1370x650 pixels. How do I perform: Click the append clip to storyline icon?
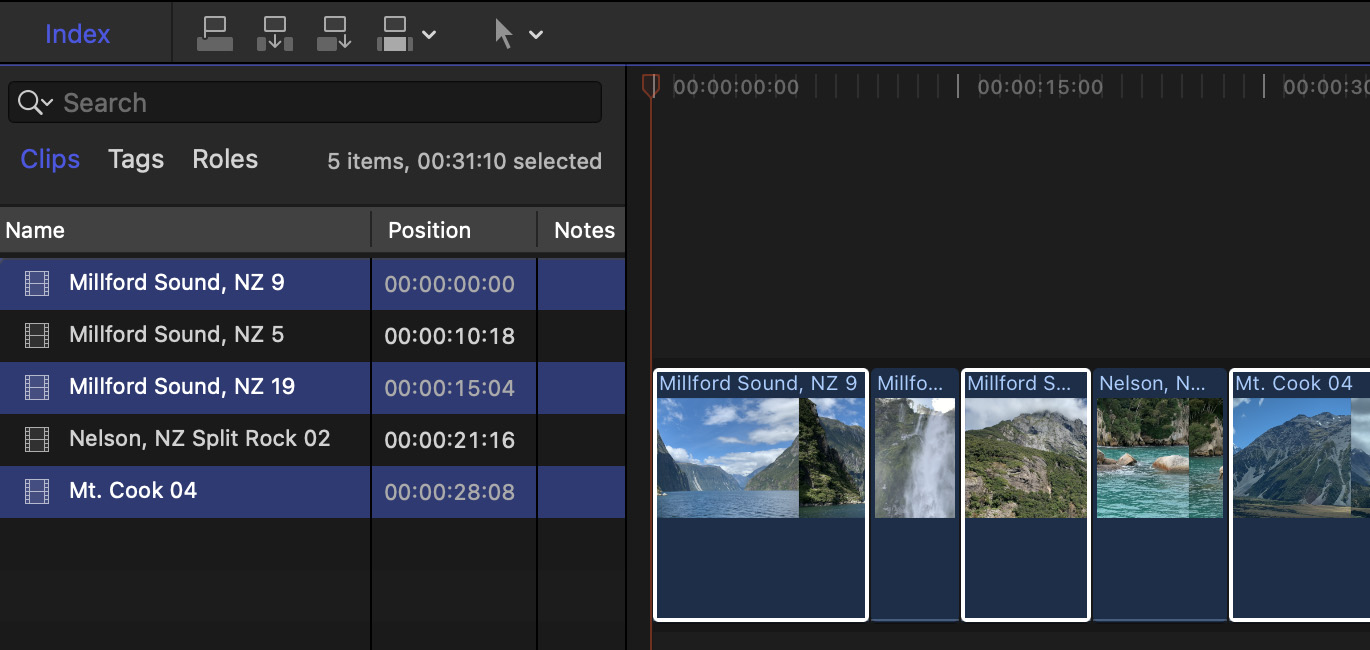point(335,34)
